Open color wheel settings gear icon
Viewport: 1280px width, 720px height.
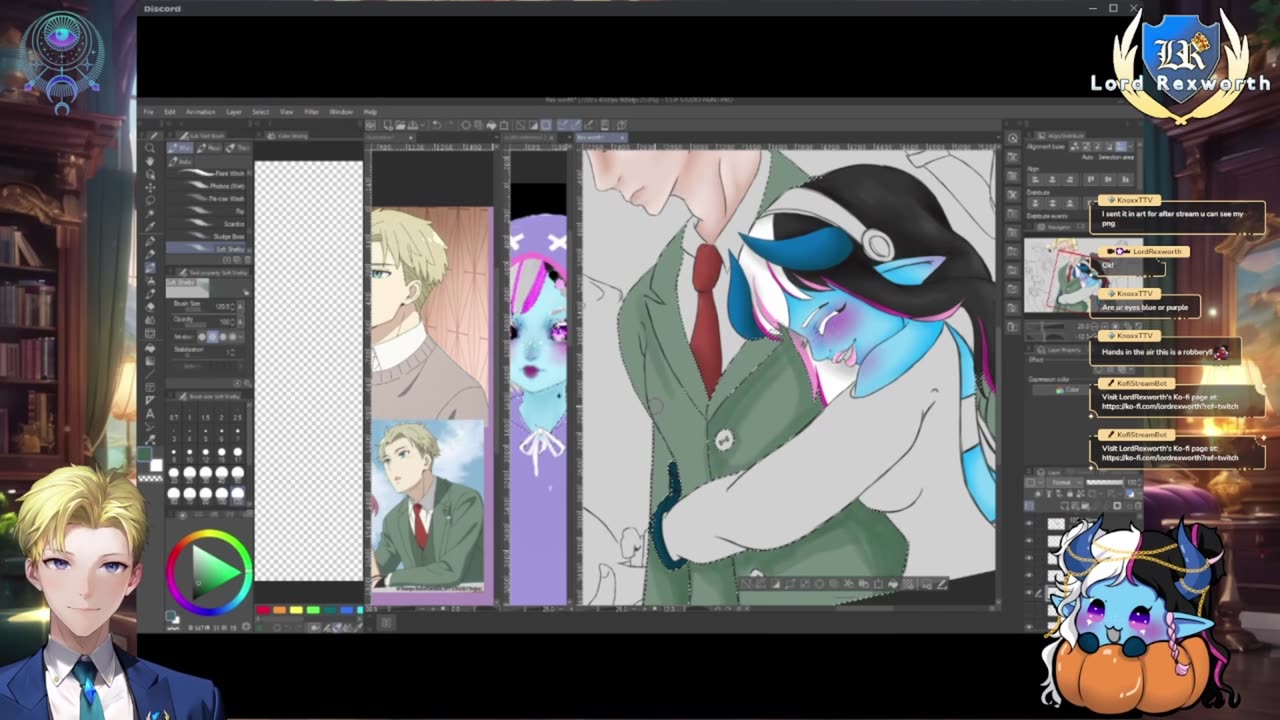[x=246, y=627]
